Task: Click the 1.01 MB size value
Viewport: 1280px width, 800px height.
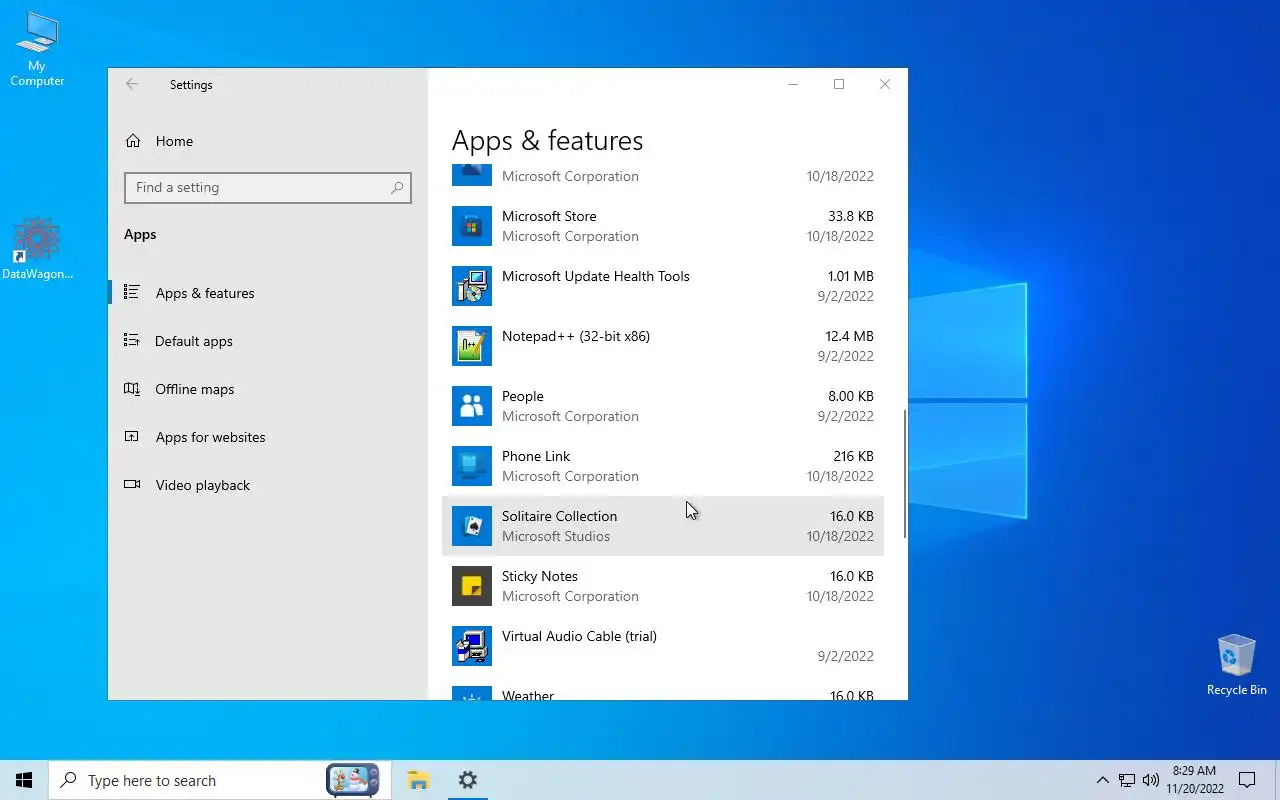Action: point(851,276)
